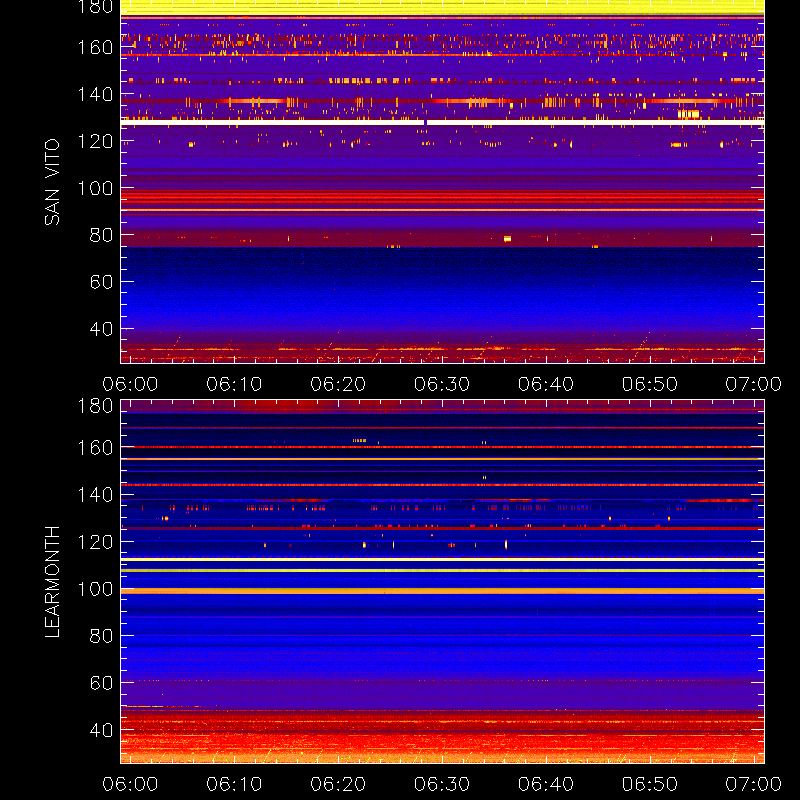Choose the 180 frequency label on Learmonth axis
800x800 pixels.
coord(95,406)
